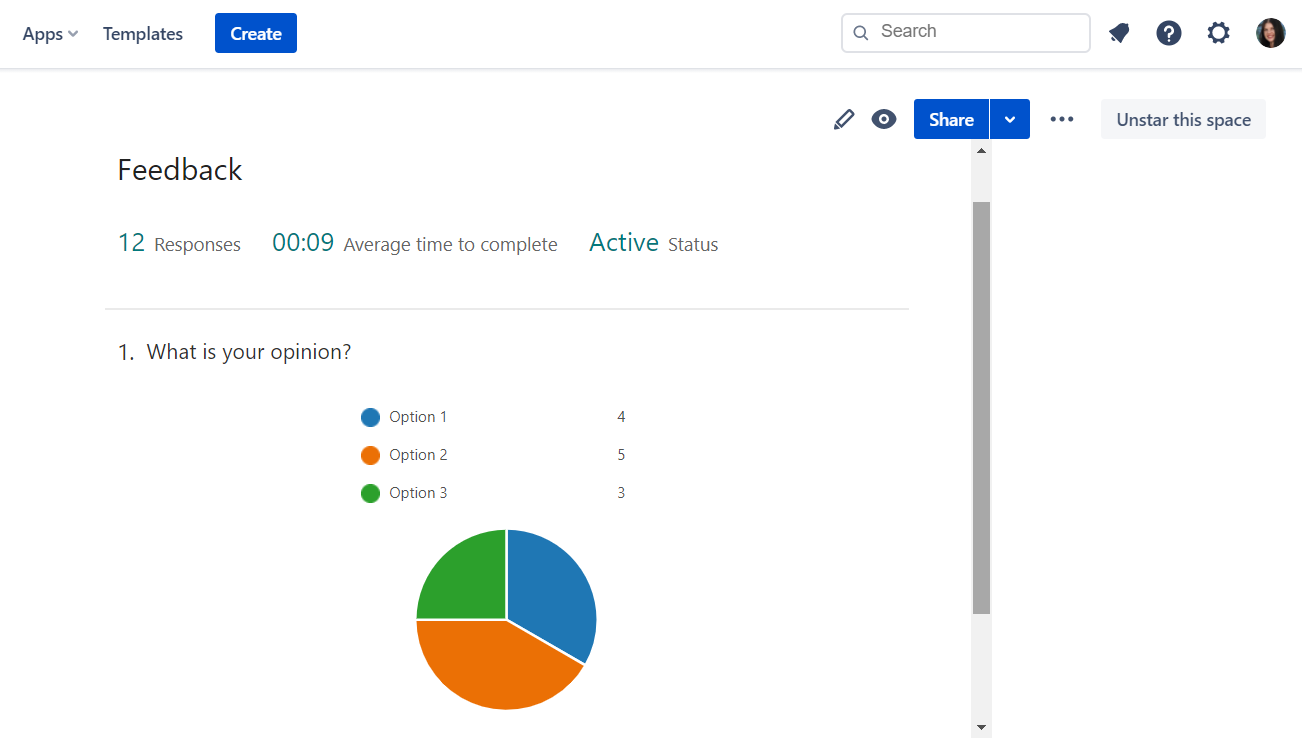Open the Templates menu
Viewport: 1302px width, 738px height.
tap(142, 33)
